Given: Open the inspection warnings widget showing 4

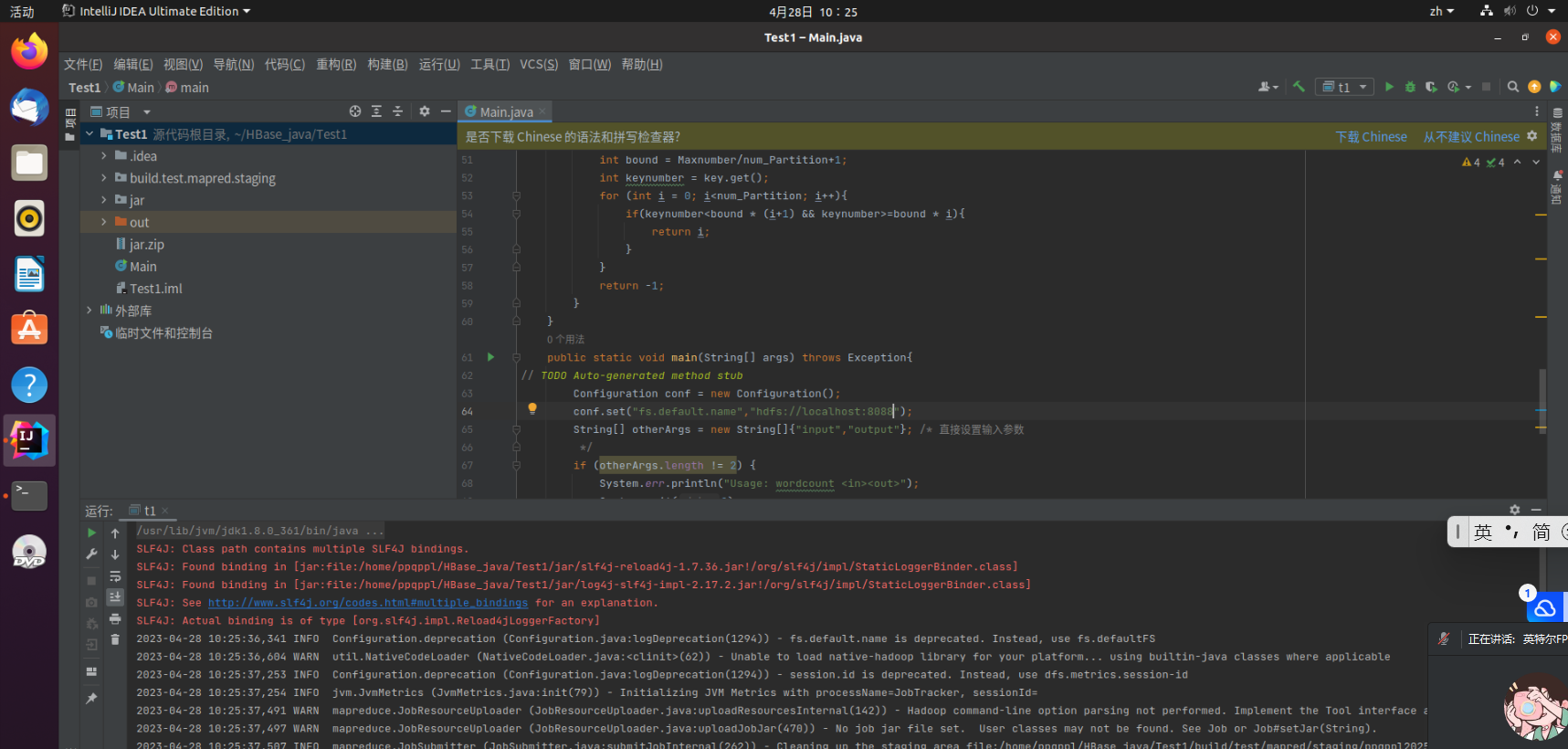Looking at the screenshot, I should (1483, 163).
